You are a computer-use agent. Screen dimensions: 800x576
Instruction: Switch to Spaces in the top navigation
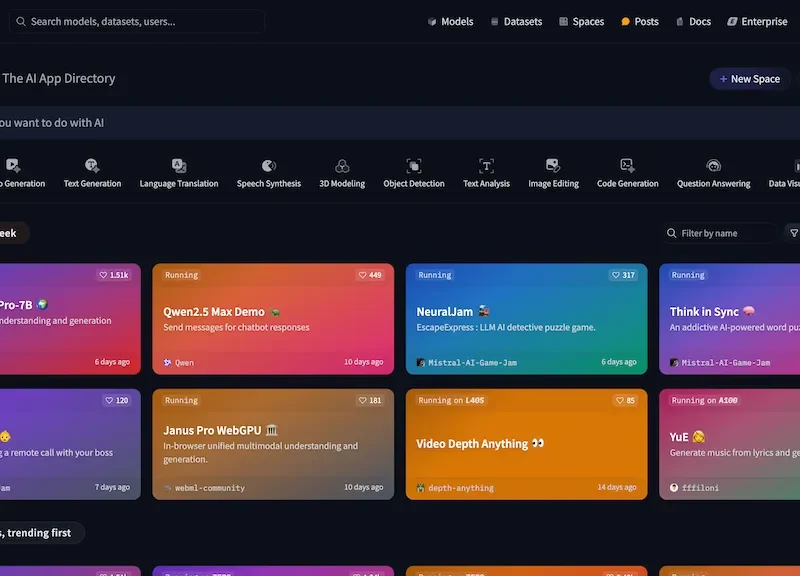coord(582,21)
